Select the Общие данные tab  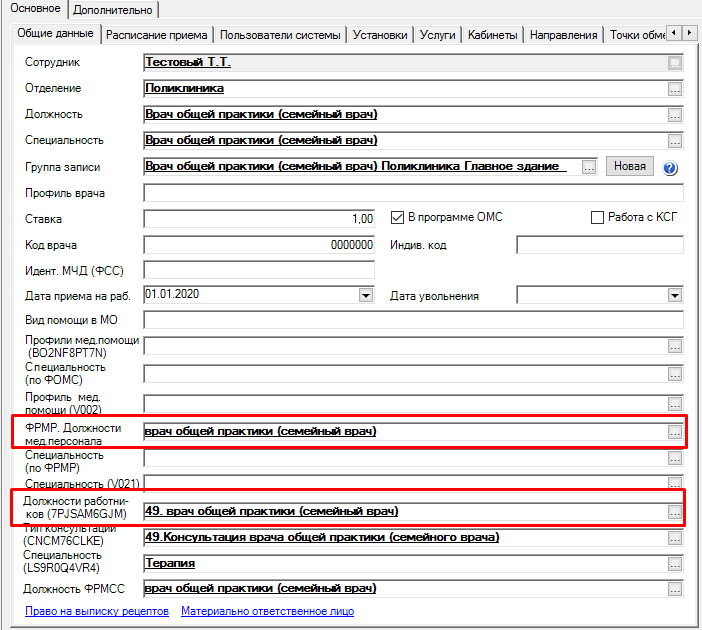[x=56, y=33]
